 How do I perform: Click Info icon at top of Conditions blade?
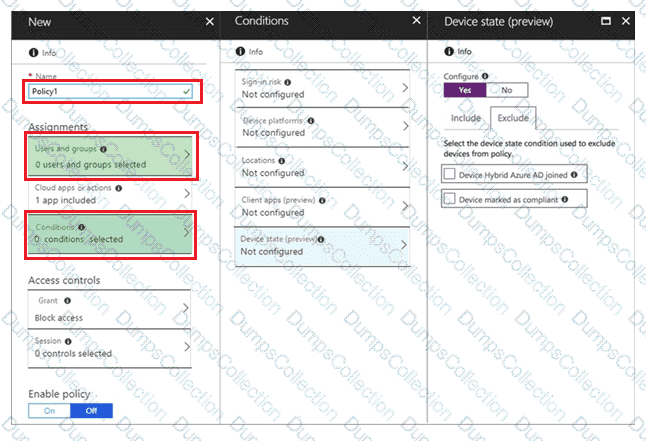tap(239, 51)
